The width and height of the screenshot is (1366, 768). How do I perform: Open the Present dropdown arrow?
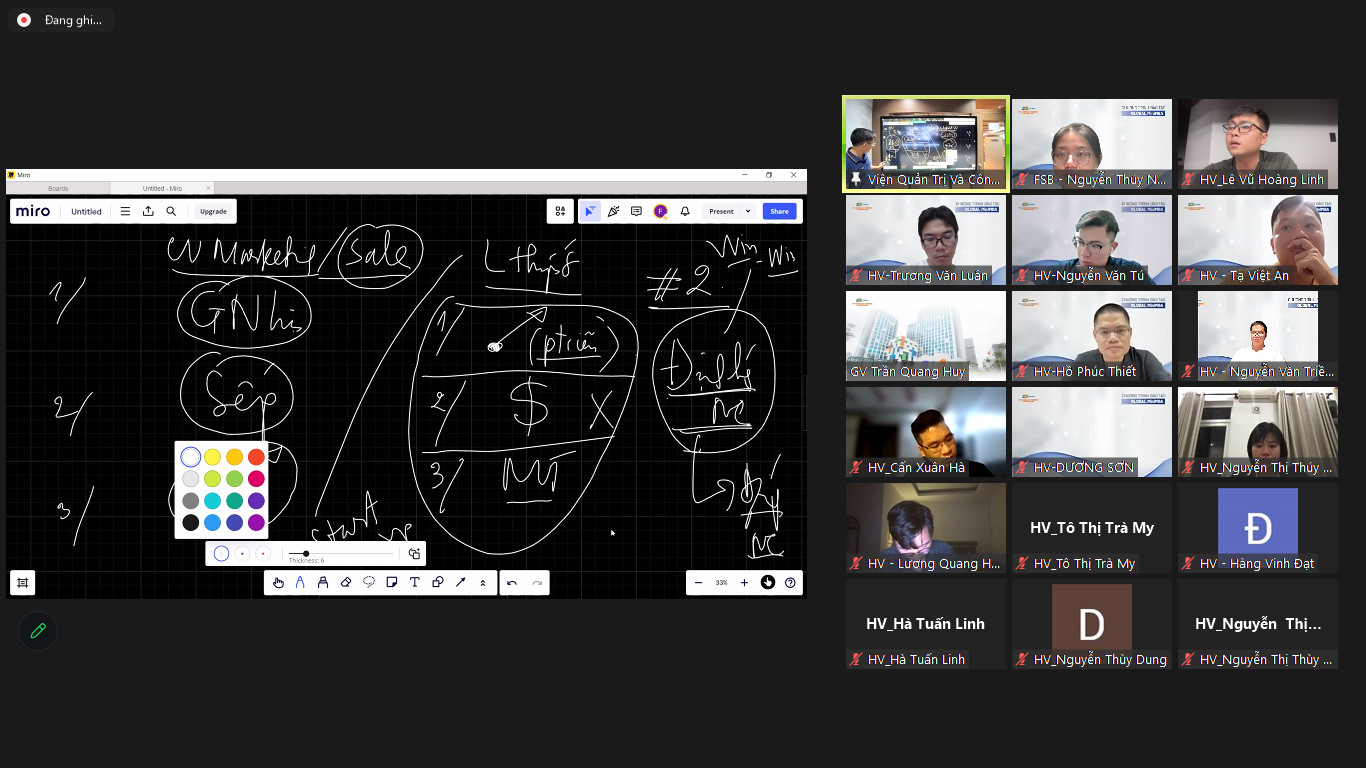(748, 211)
